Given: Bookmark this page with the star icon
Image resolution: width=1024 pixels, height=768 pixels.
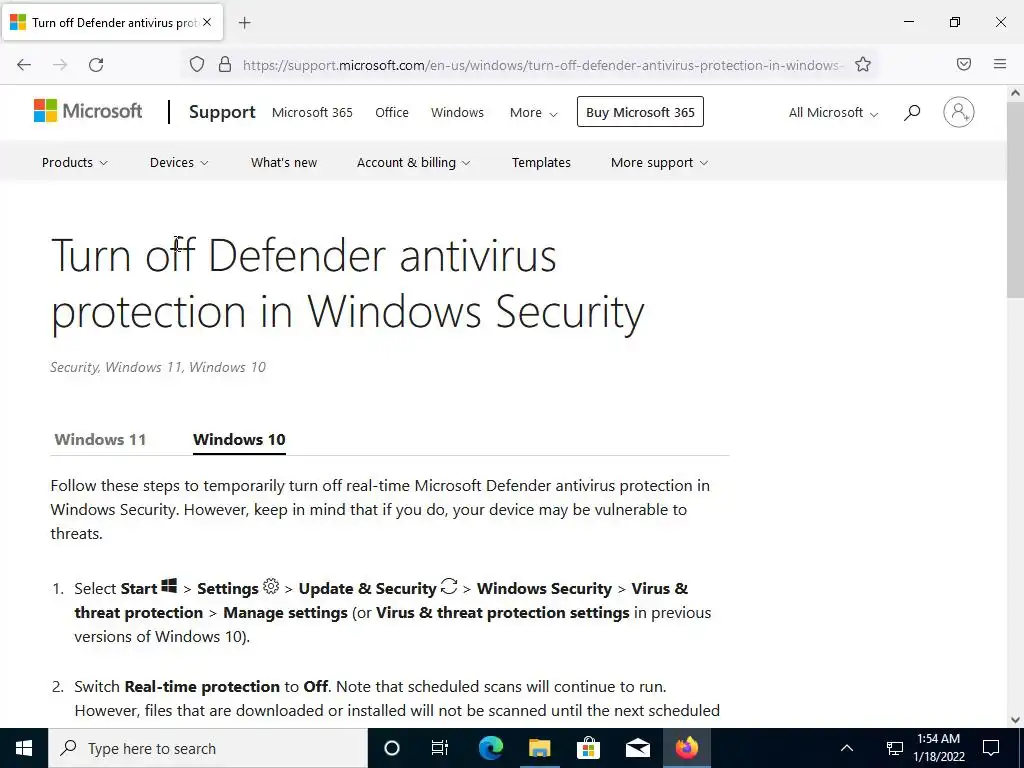Looking at the screenshot, I should (x=863, y=65).
